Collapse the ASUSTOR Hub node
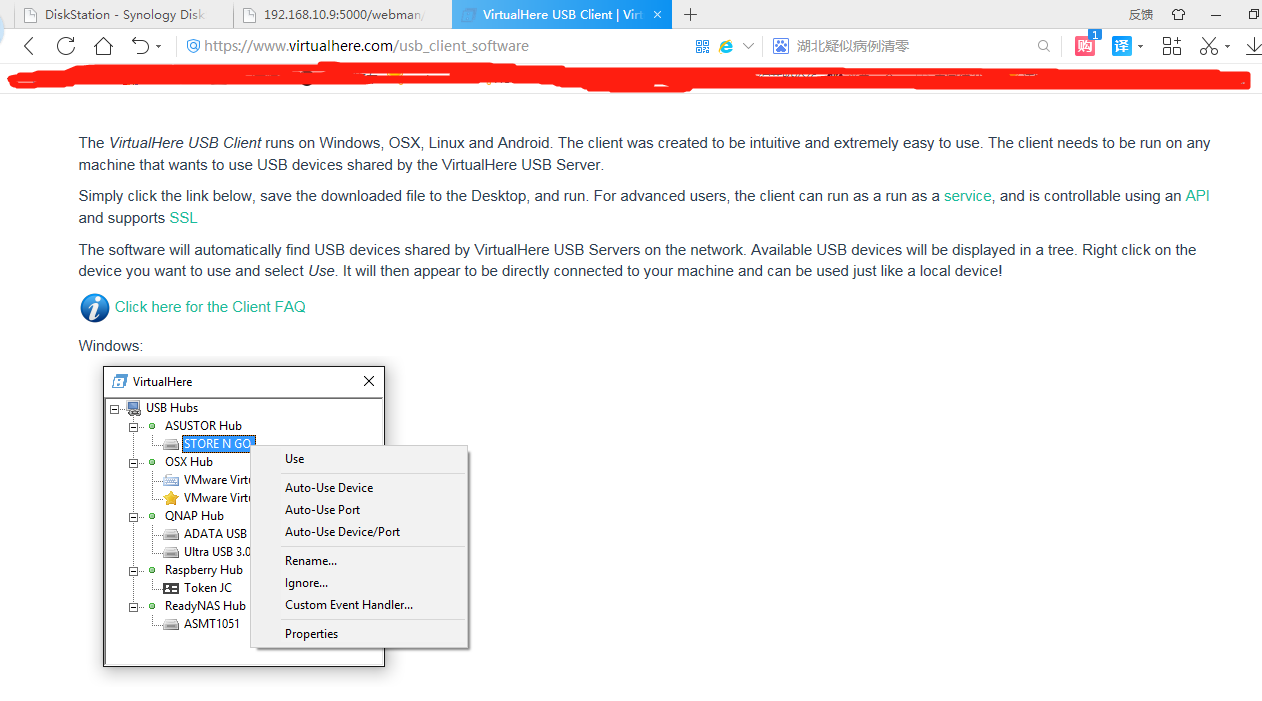Viewport: 1262px width, 701px height. [x=134, y=426]
